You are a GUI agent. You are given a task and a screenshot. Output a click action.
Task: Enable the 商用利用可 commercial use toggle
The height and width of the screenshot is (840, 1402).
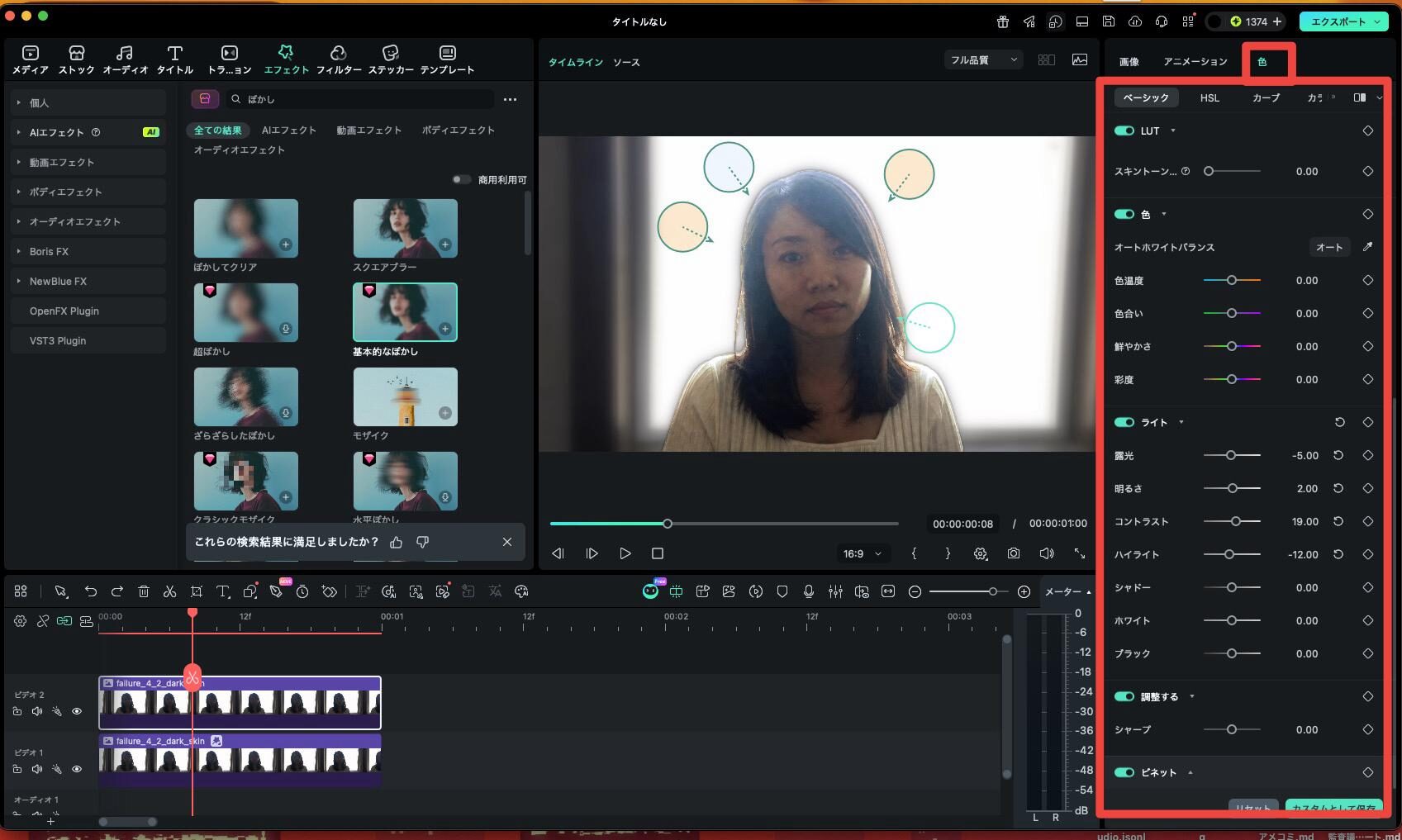[x=461, y=179]
